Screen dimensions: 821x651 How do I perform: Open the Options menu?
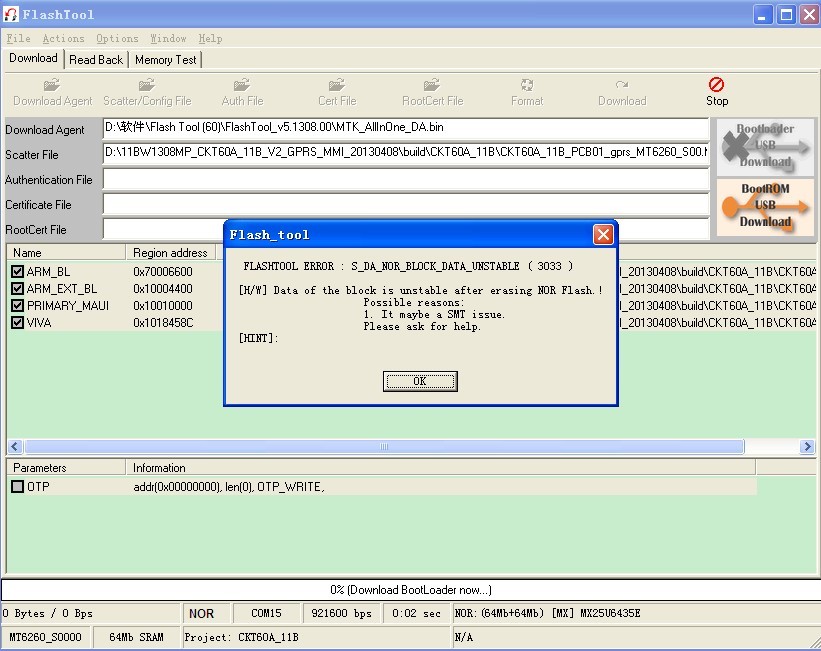[x=117, y=38]
